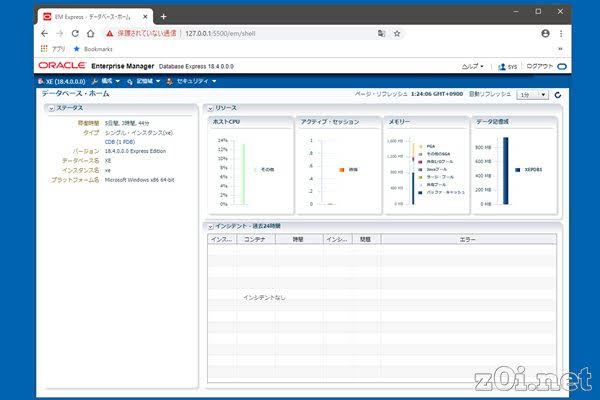Click the address bar URL 127.0.0.1:5500/em/shell
The height and width of the screenshot is (400, 600).
[x=220, y=34]
